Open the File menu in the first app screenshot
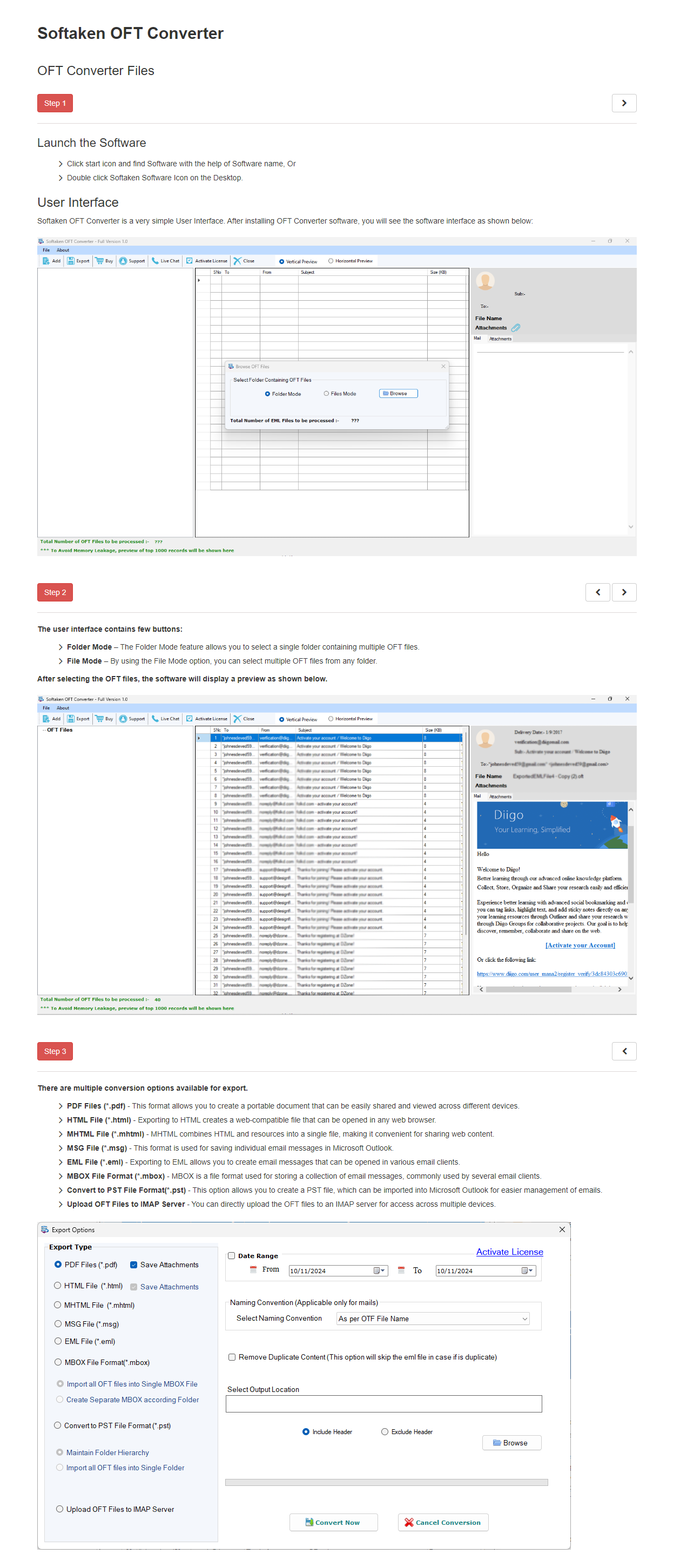The width and height of the screenshot is (687, 1568). [x=46, y=250]
